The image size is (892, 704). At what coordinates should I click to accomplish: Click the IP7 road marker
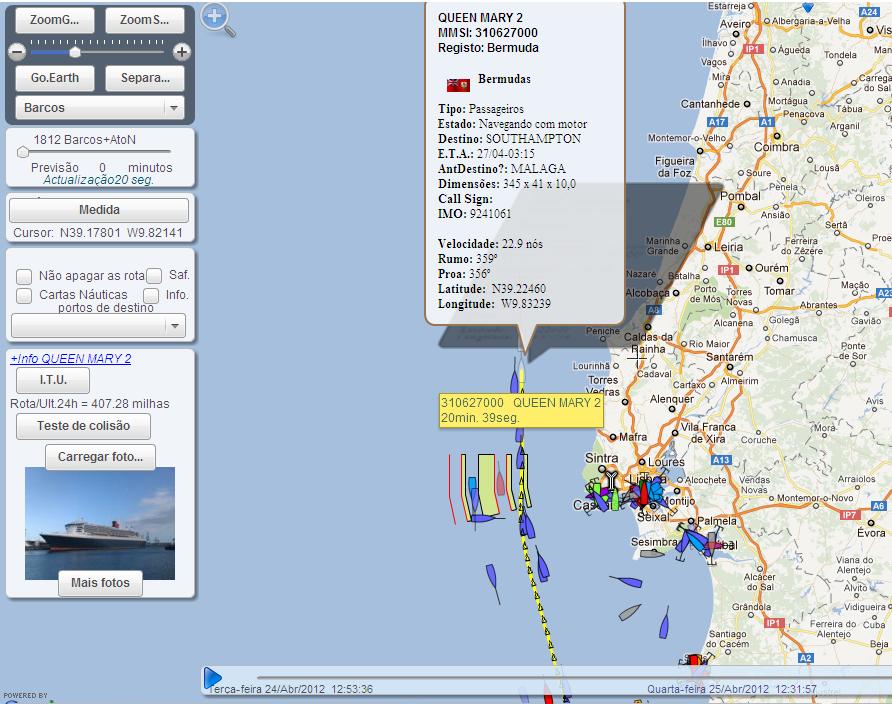849,515
